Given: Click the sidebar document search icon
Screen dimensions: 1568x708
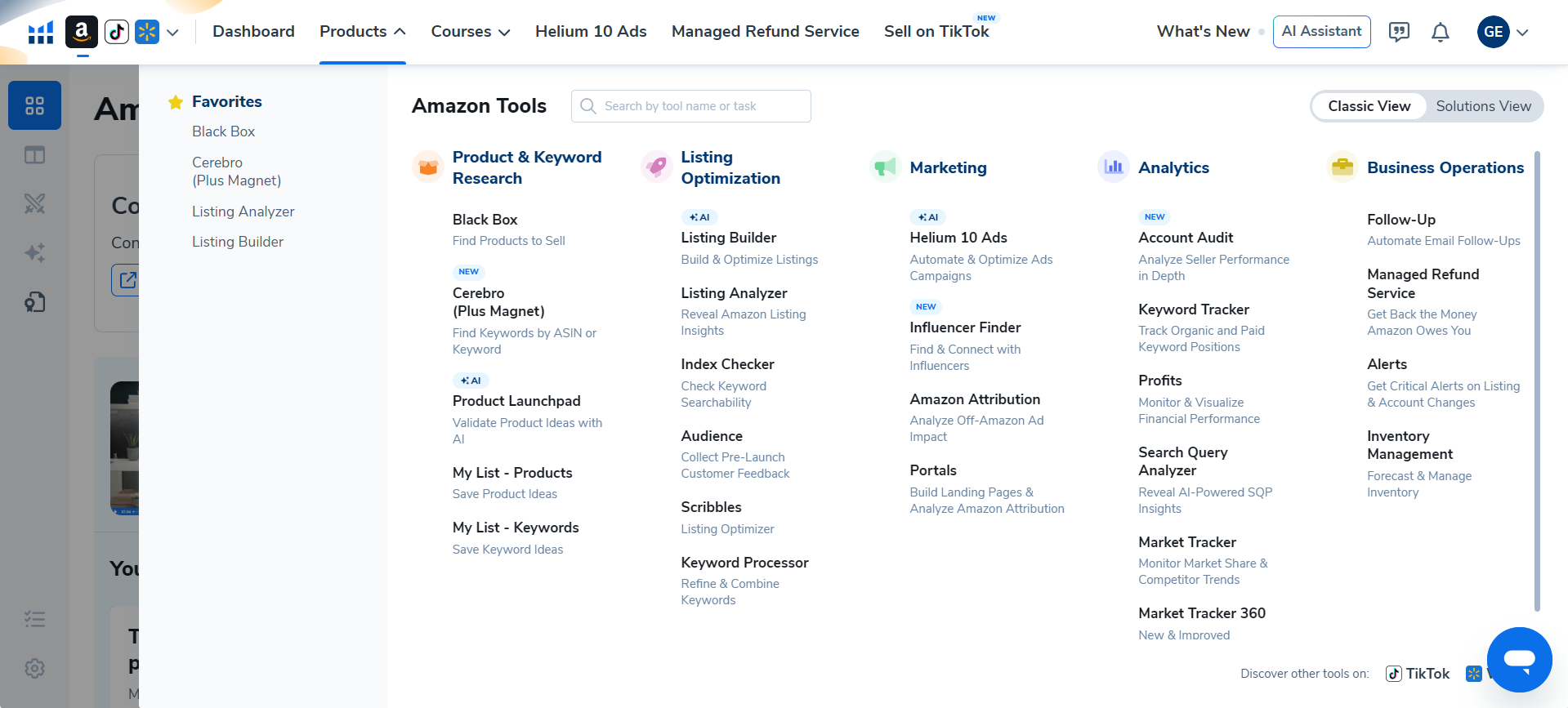Looking at the screenshot, I should point(34,302).
